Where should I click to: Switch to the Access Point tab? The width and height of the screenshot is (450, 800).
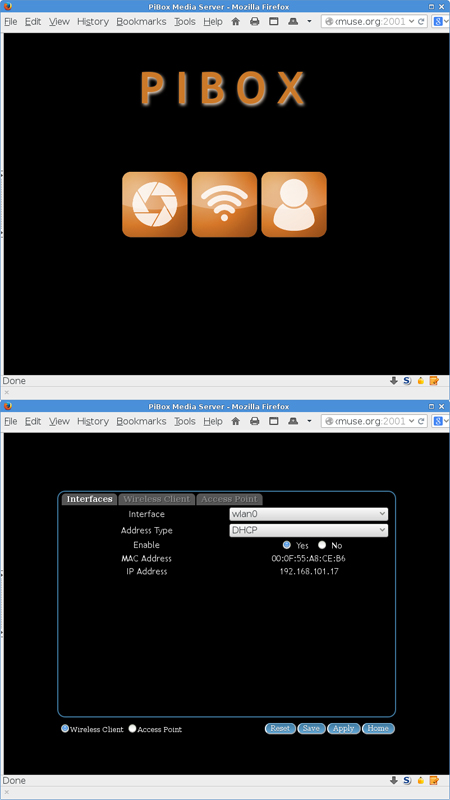pos(230,499)
